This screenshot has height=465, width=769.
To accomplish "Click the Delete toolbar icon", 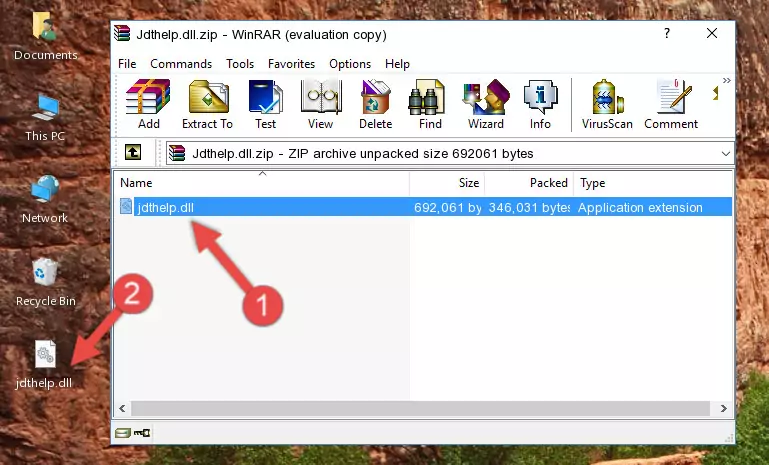I will [376, 104].
